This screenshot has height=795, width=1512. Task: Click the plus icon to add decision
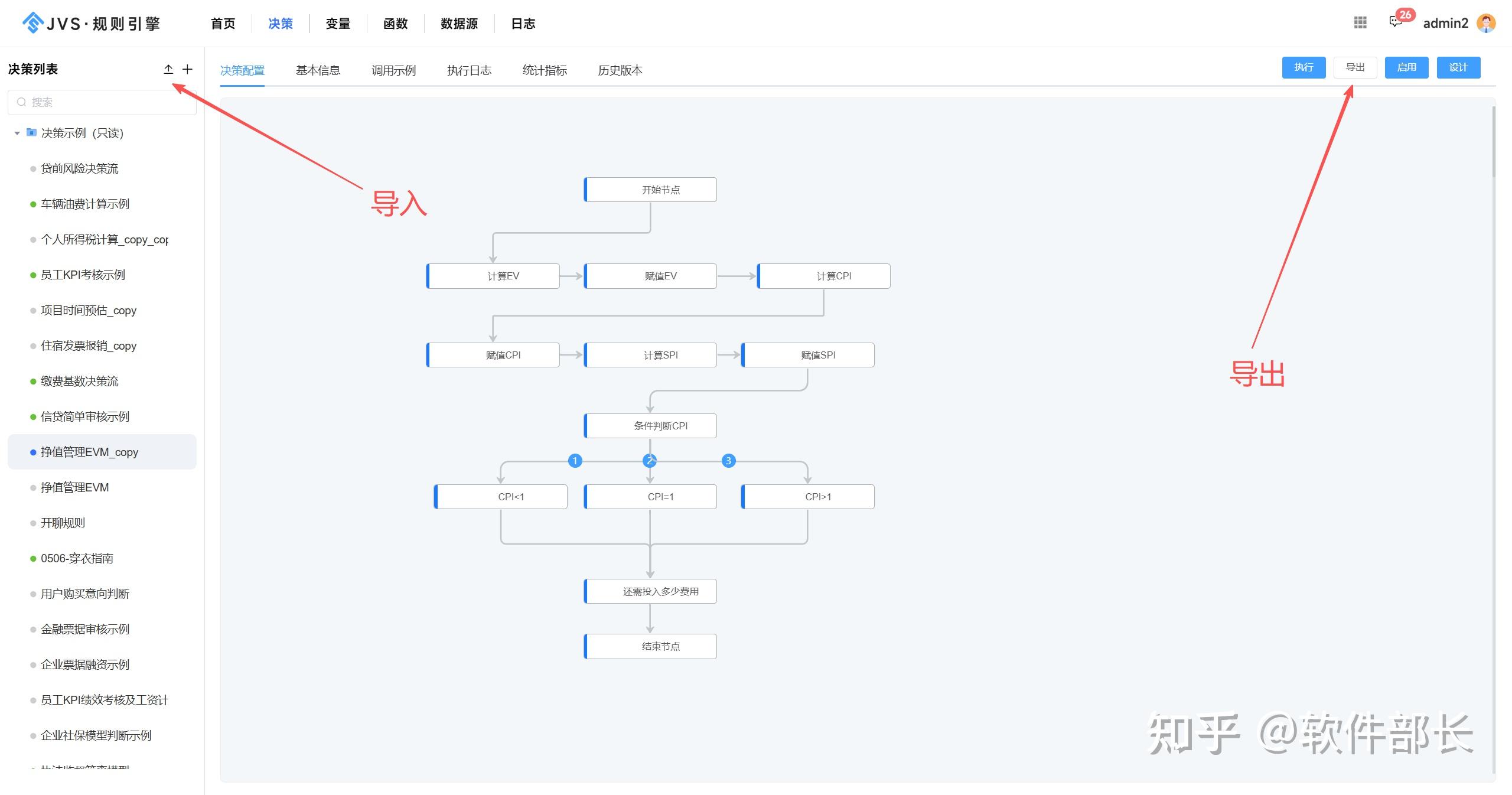(187, 69)
